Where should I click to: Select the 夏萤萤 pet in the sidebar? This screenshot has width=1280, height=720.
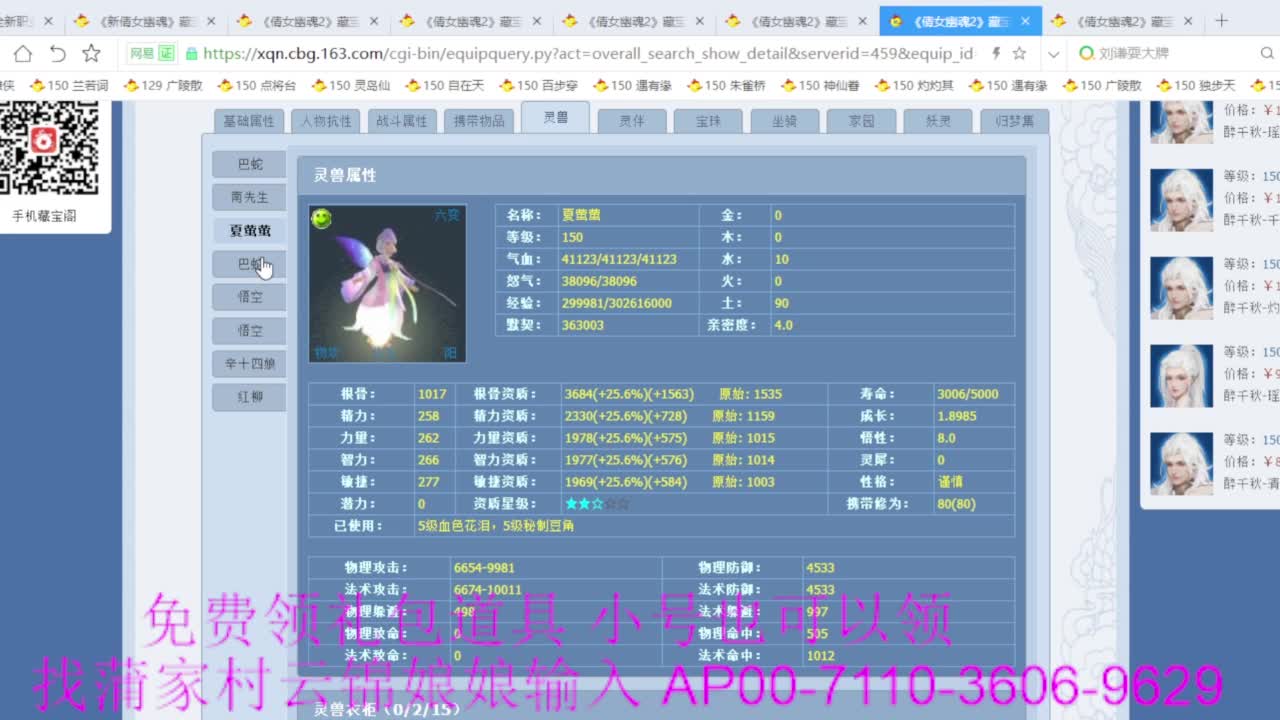[x=249, y=230]
